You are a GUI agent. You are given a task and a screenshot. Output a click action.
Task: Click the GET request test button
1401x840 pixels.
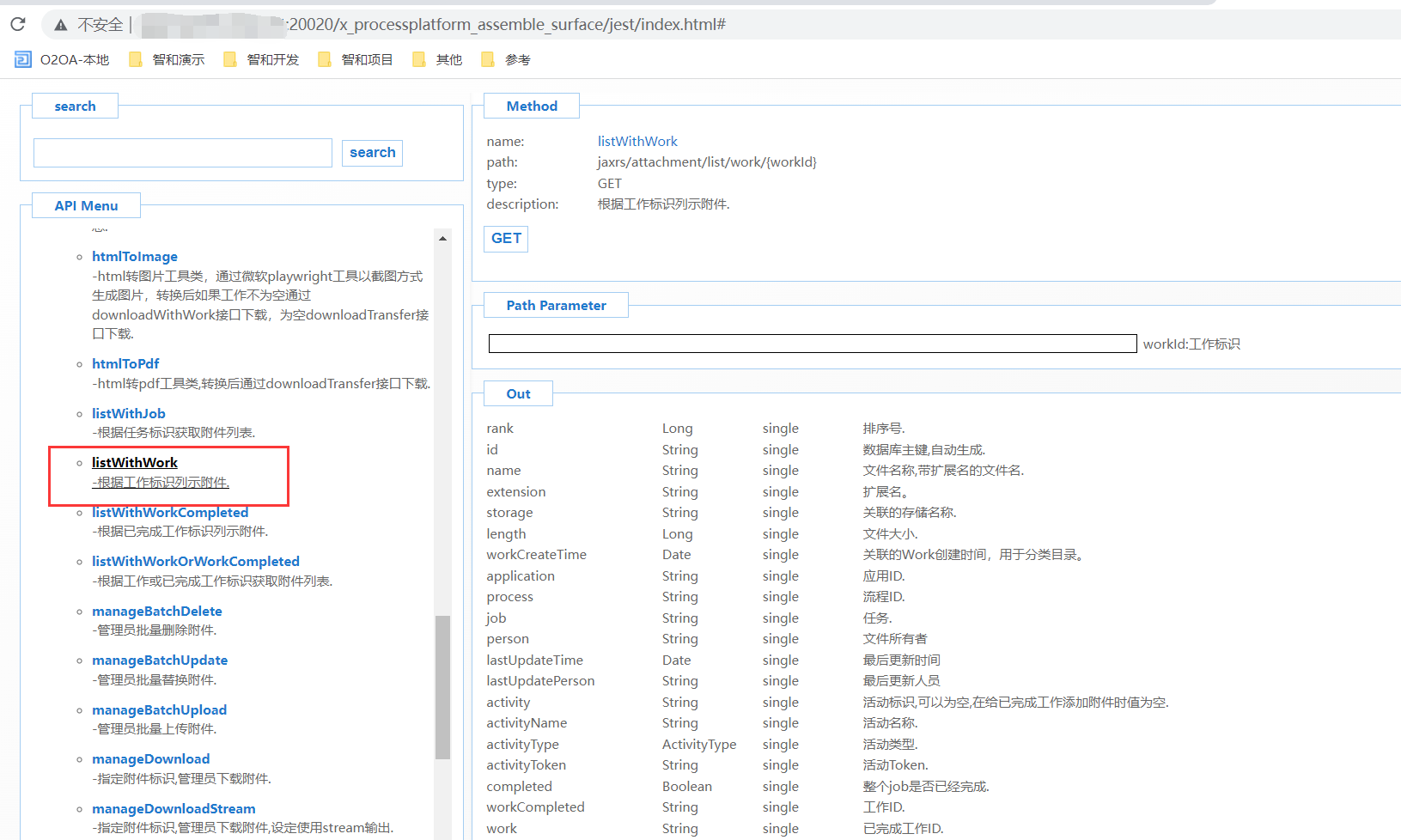click(506, 239)
